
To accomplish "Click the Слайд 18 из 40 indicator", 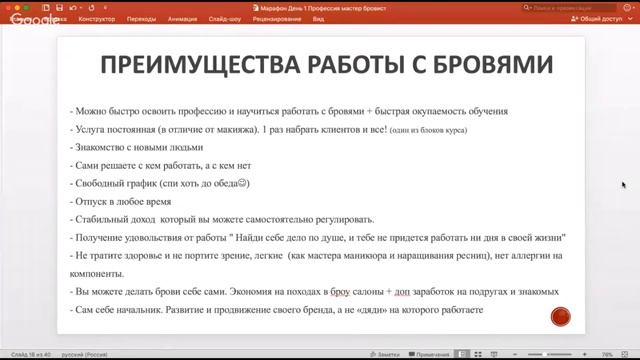I will pos(31,354).
